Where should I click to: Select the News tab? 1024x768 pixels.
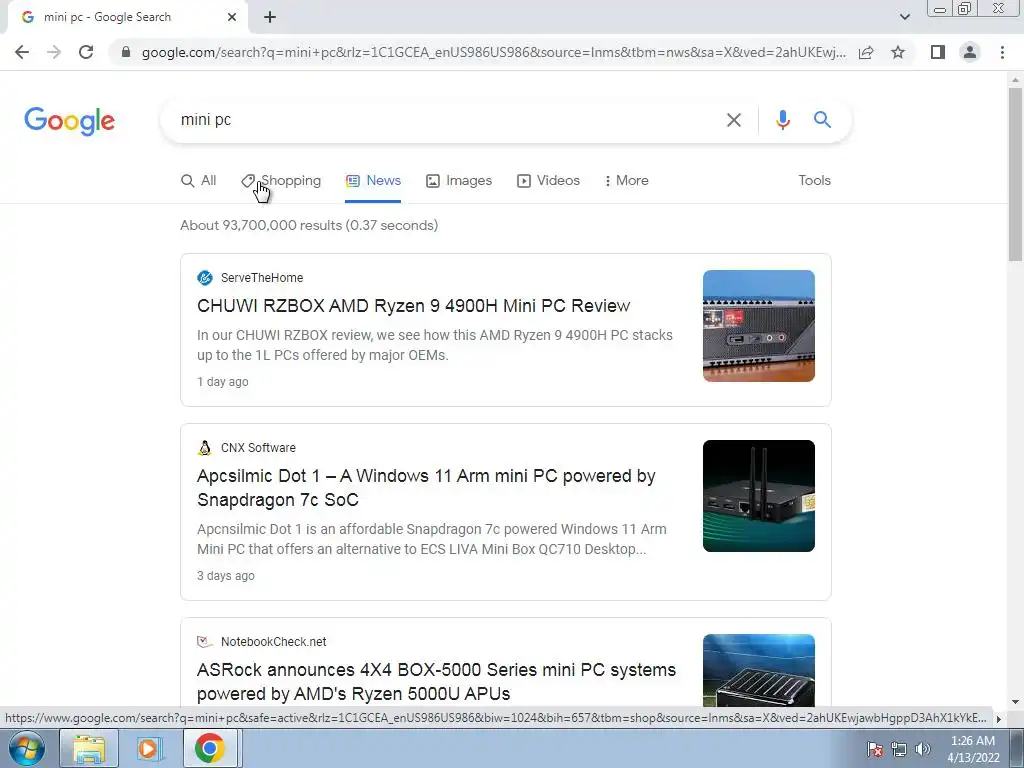[373, 181]
